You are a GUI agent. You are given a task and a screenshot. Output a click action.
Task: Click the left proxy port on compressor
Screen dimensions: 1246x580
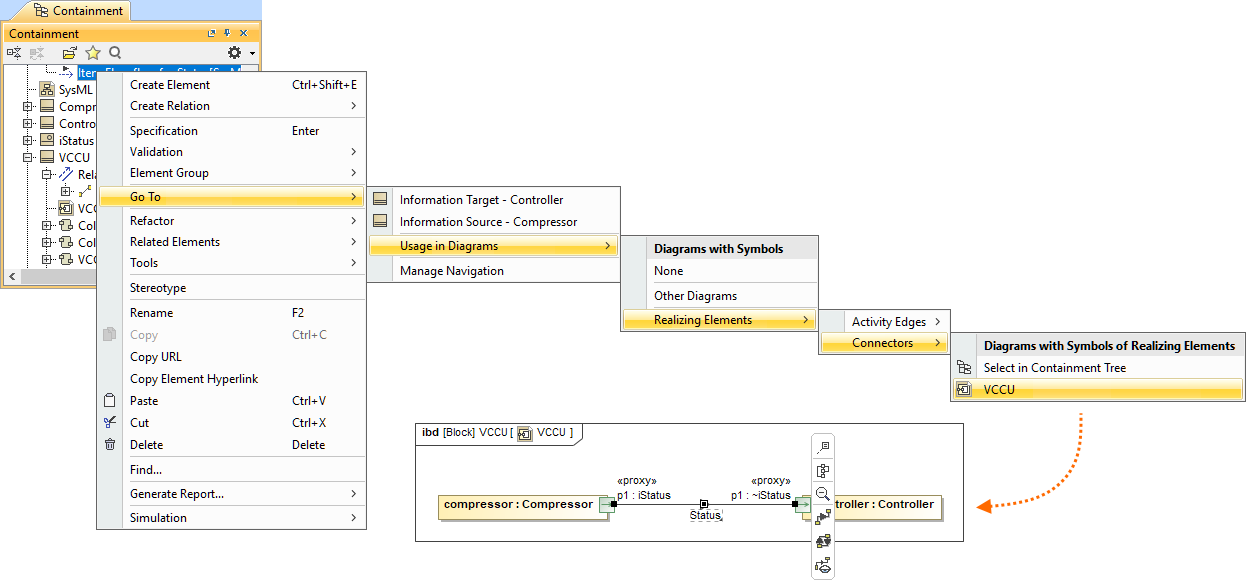pos(606,505)
